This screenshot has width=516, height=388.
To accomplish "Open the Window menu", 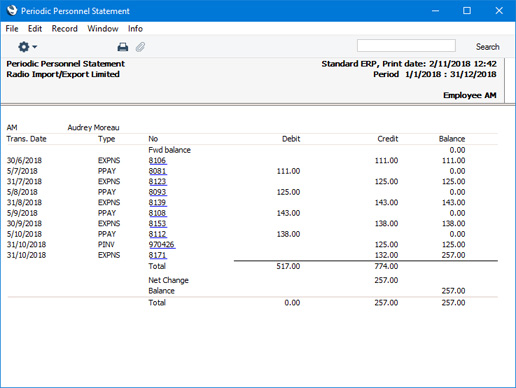I will click(103, 29).
